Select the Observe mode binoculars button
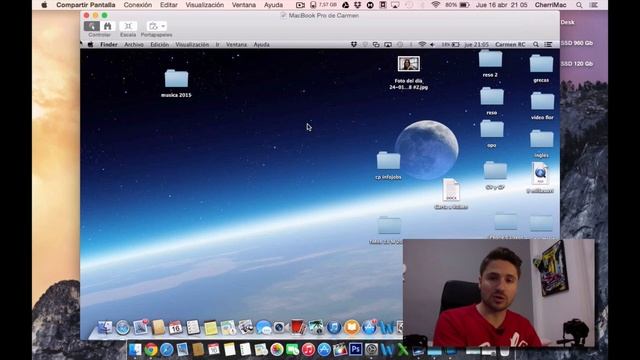This screenshot has height=360, width=640. (x=107, y=26)
